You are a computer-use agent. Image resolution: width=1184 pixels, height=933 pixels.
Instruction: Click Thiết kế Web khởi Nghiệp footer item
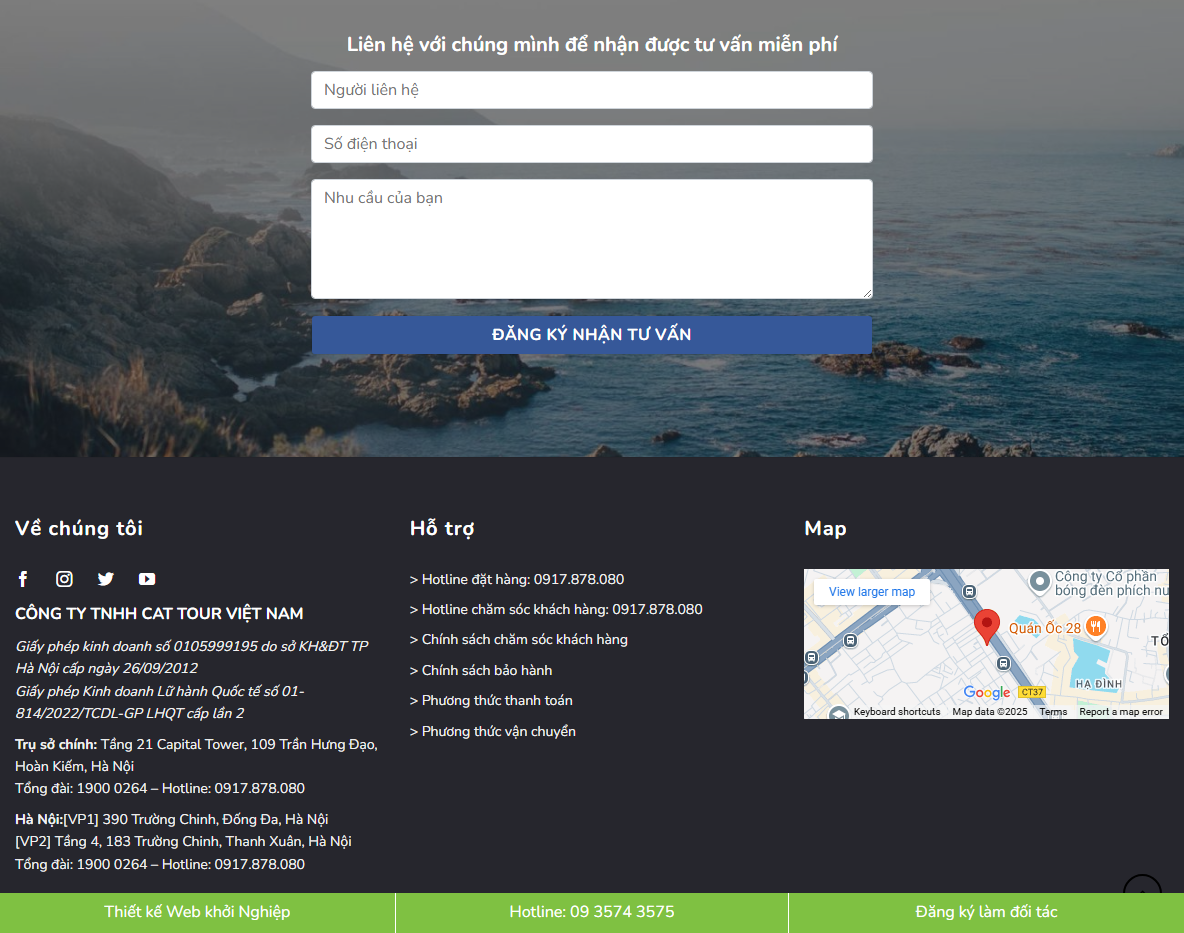196,911
